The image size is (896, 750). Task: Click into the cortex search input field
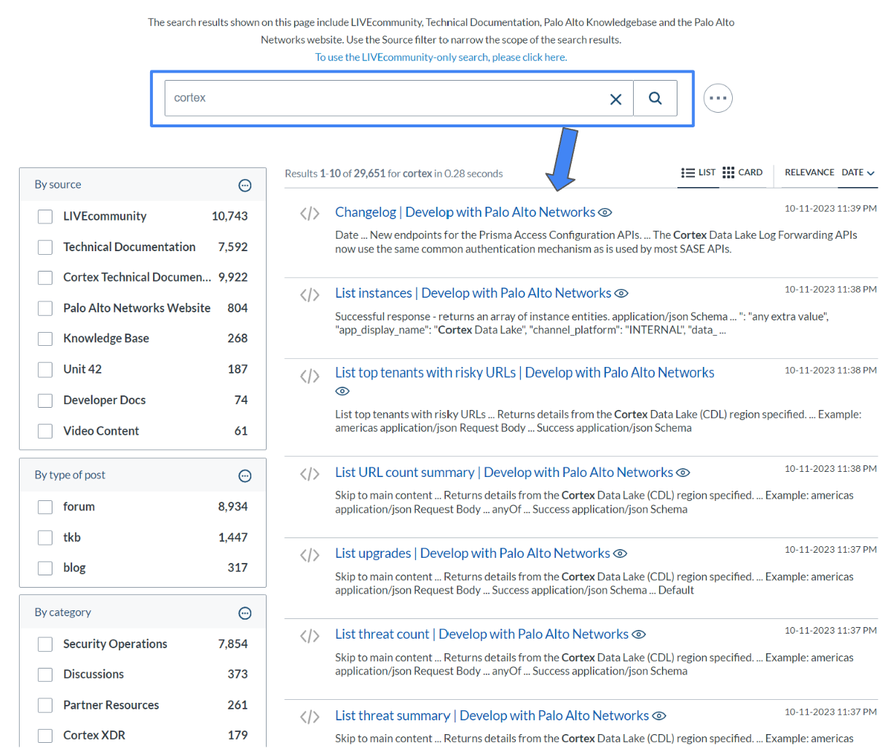pyautogui.click(x=385, y=98)
